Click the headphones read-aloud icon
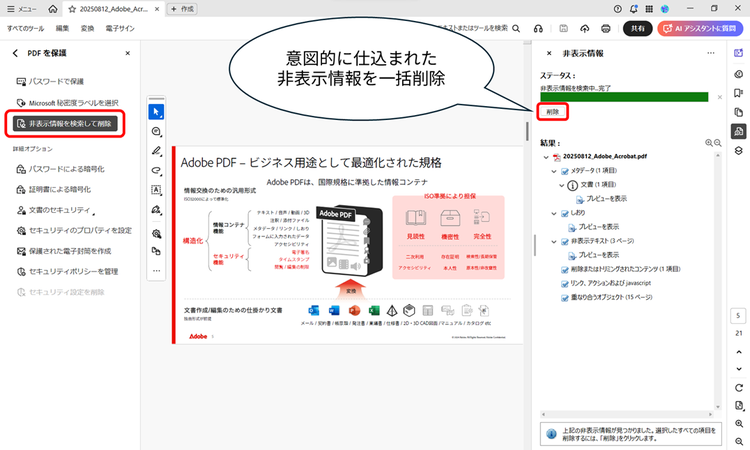Viewport: 750px width, 450px height. (x=538, y=29)
